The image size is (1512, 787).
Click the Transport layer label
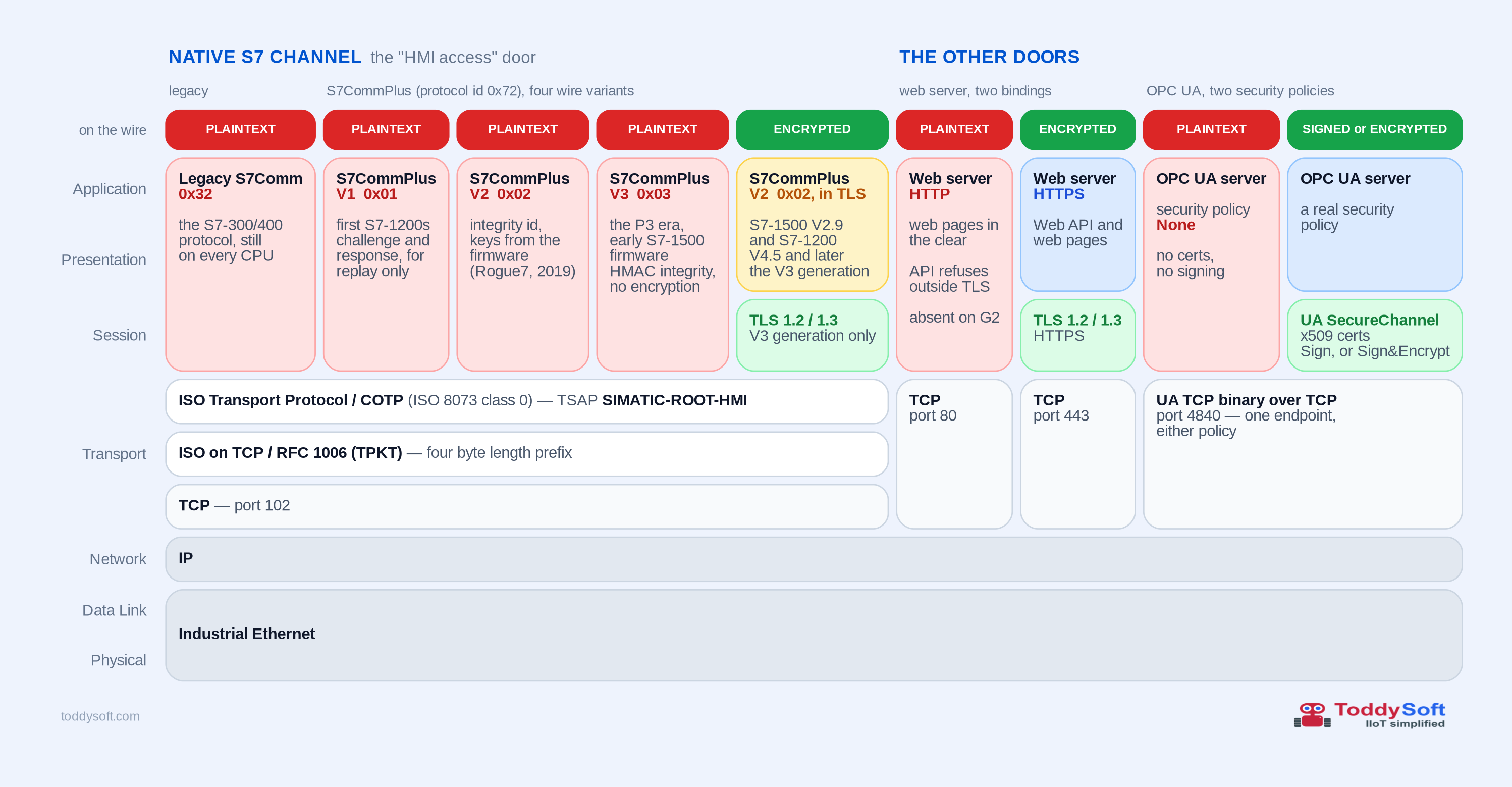pyautogui.click(x=114, y=454)
